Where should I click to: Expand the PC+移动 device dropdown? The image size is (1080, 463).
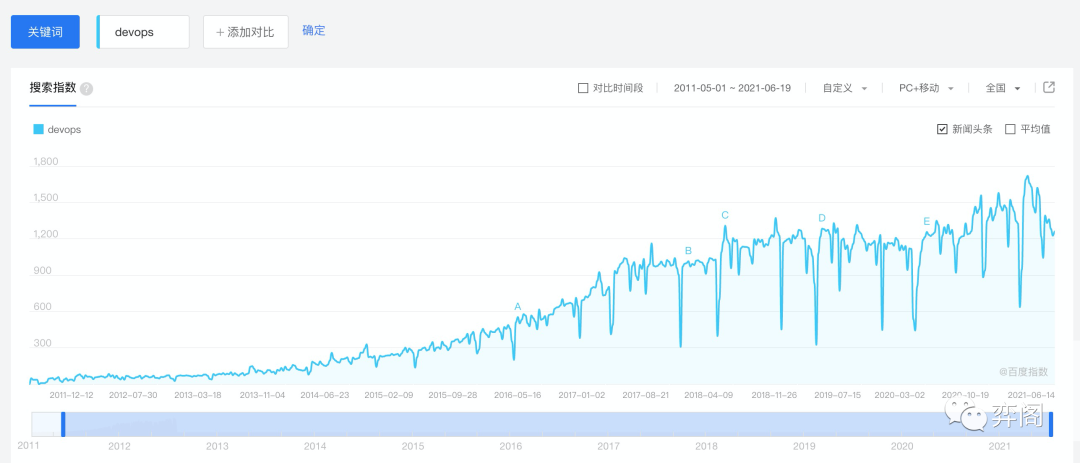click(x=926, y=88)
